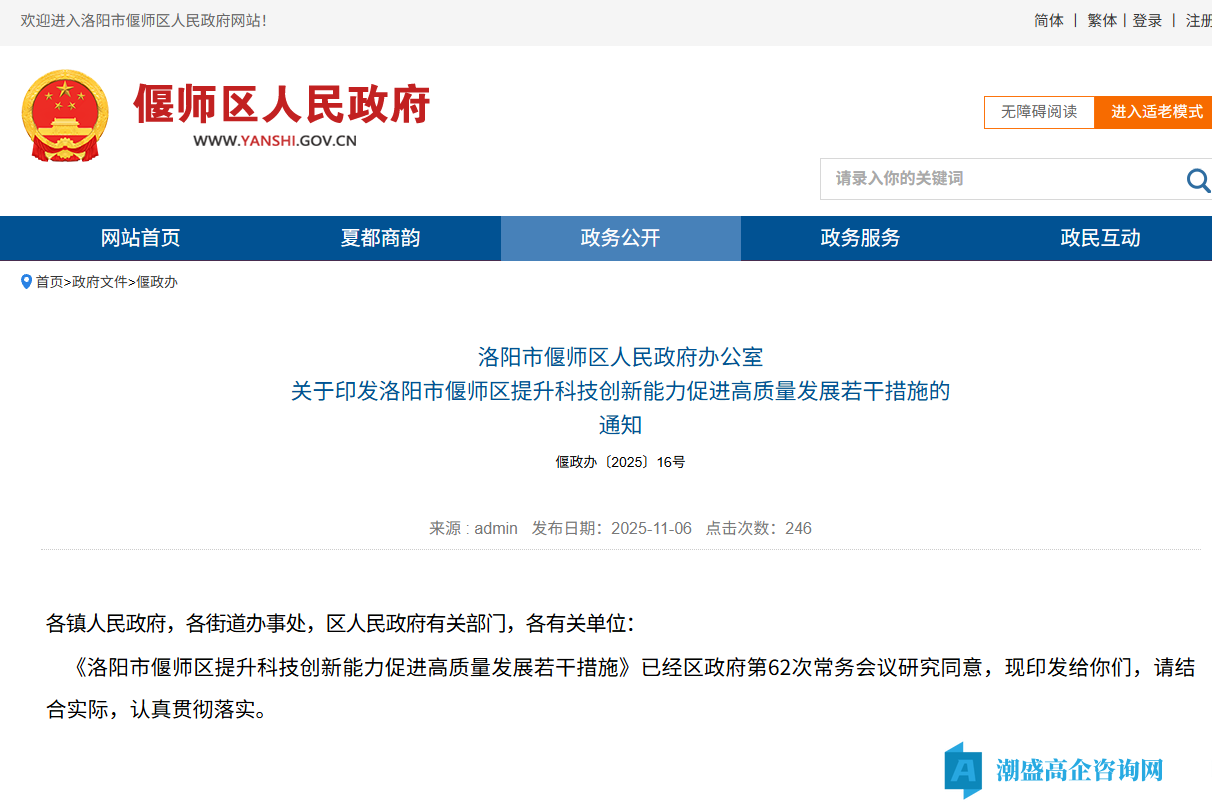Click the location pin breadcrumb icon

click(x=27, y=282)
